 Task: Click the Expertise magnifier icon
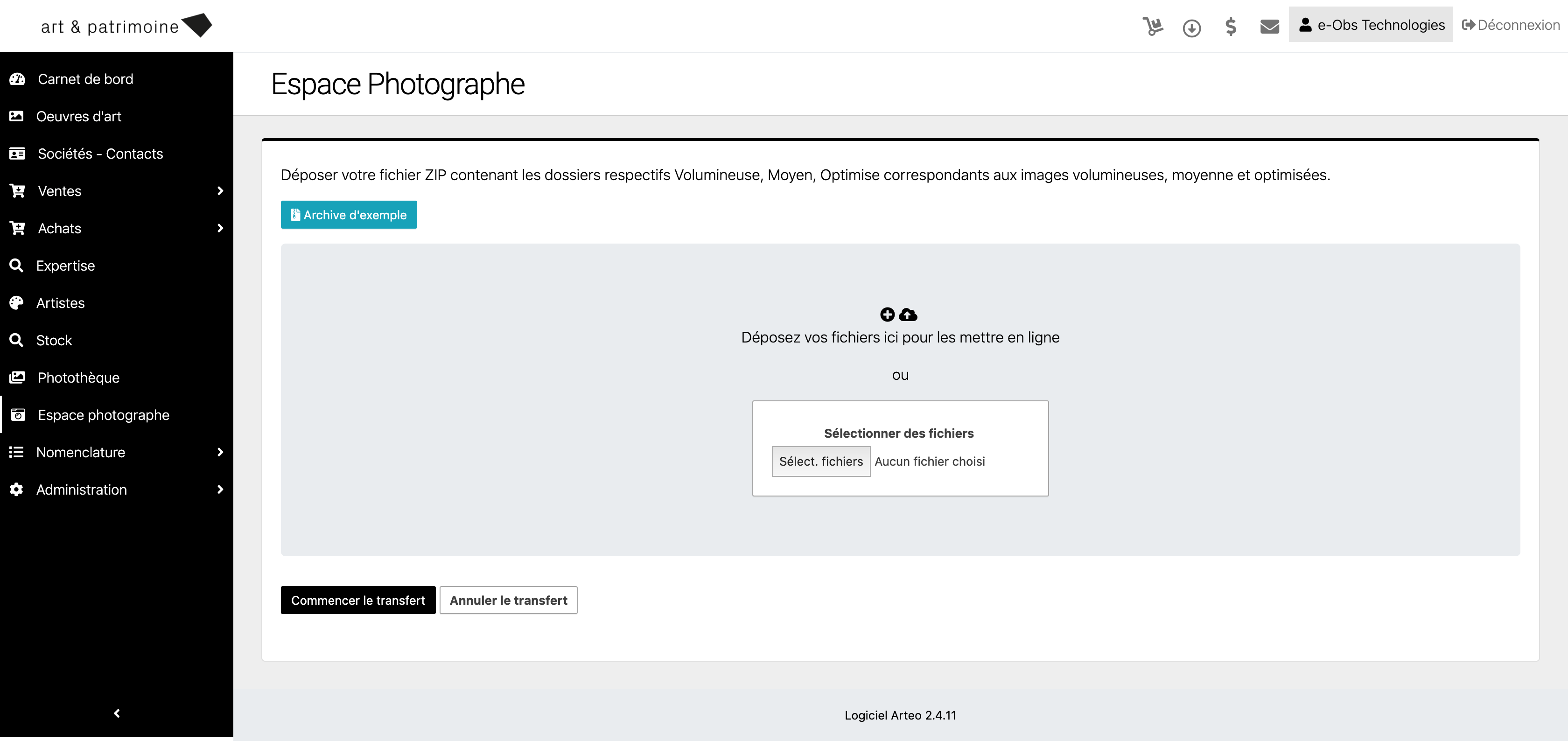[x=16, y=266]
